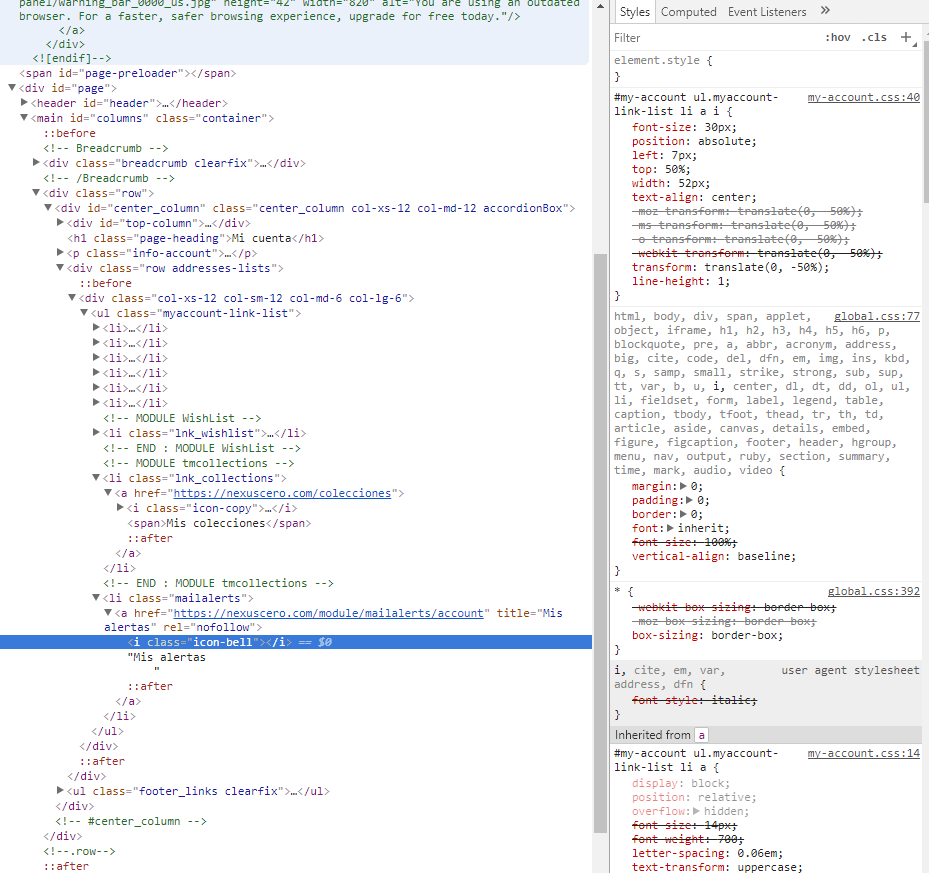Click the letter-spacing: 0.06em declaration
929x873 pixels.
707,853
